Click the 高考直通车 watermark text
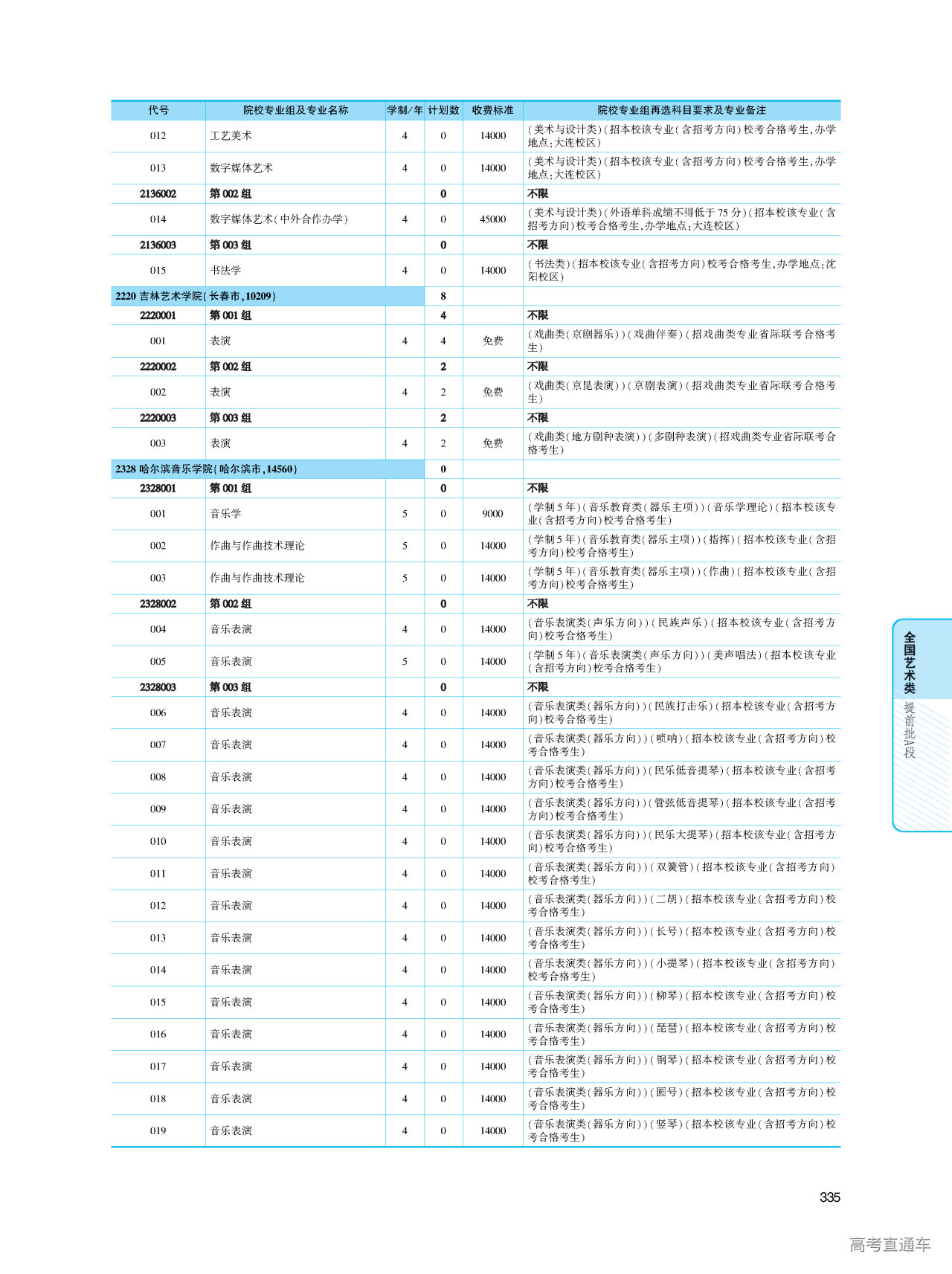Screen dimensions: 952x1274 coord(890,1244)
